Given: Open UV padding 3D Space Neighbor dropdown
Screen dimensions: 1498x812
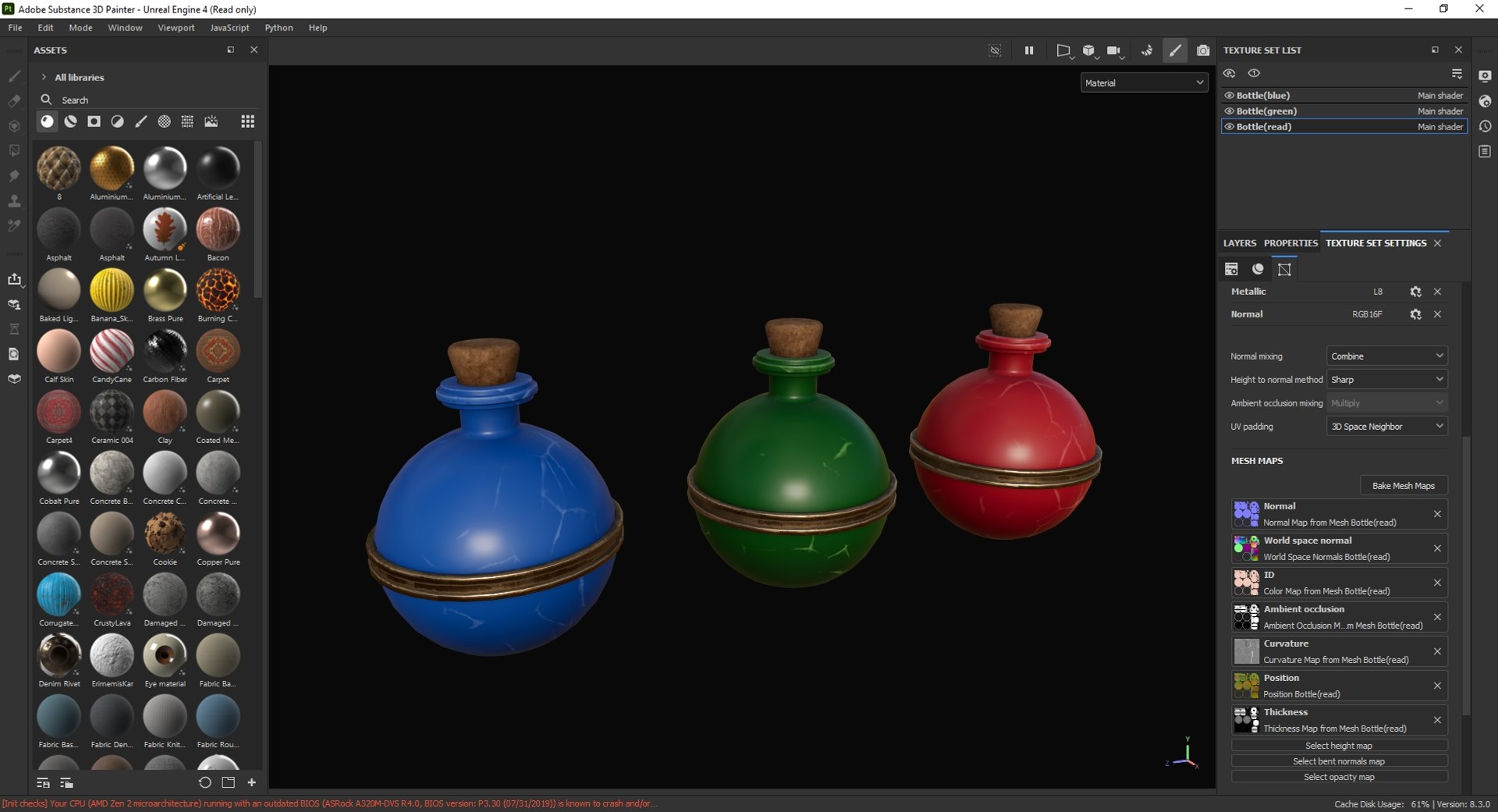Looking at the screenshot, I should (x=1387, y=426).
